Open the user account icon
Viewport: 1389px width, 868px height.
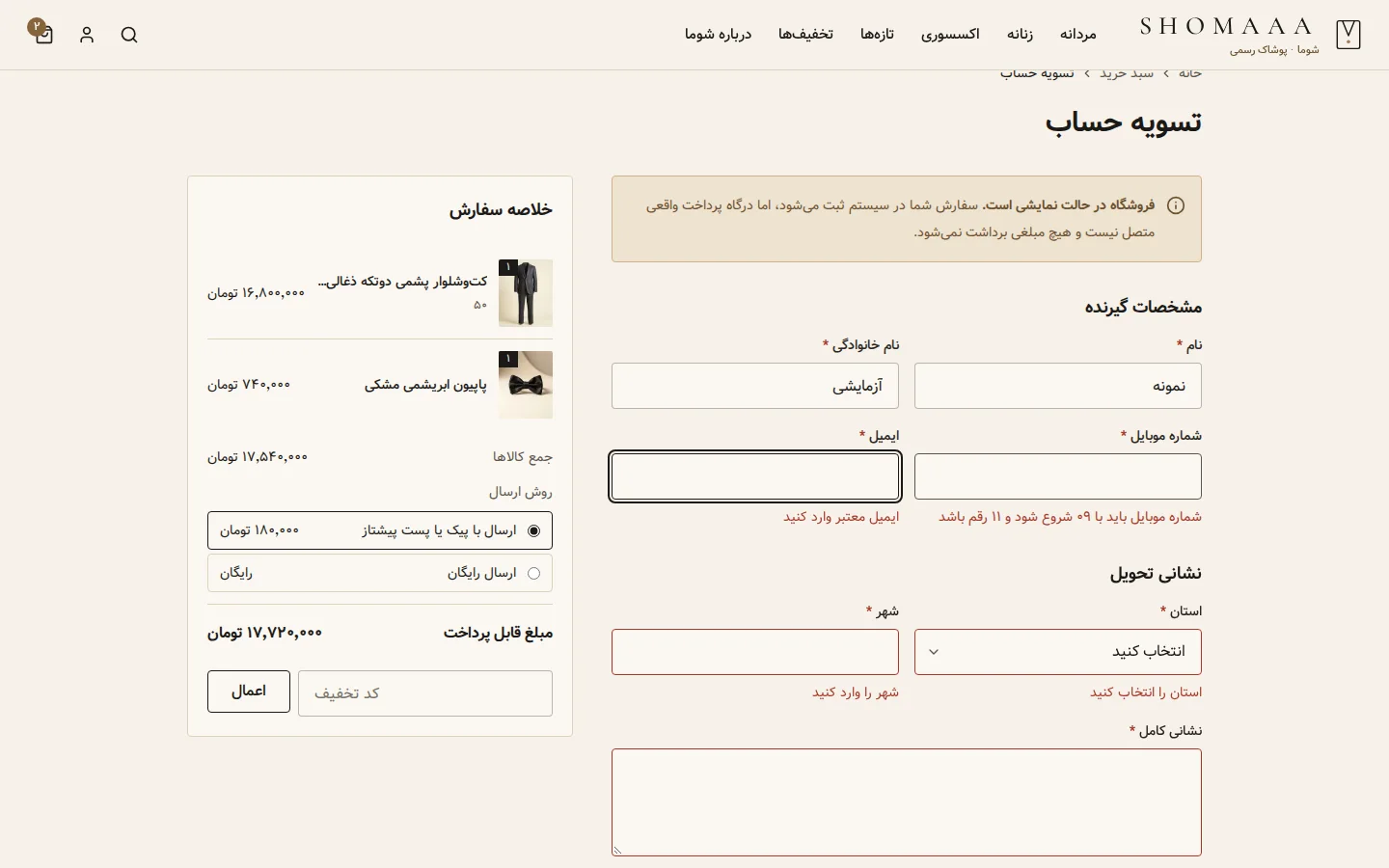[87, 35]
